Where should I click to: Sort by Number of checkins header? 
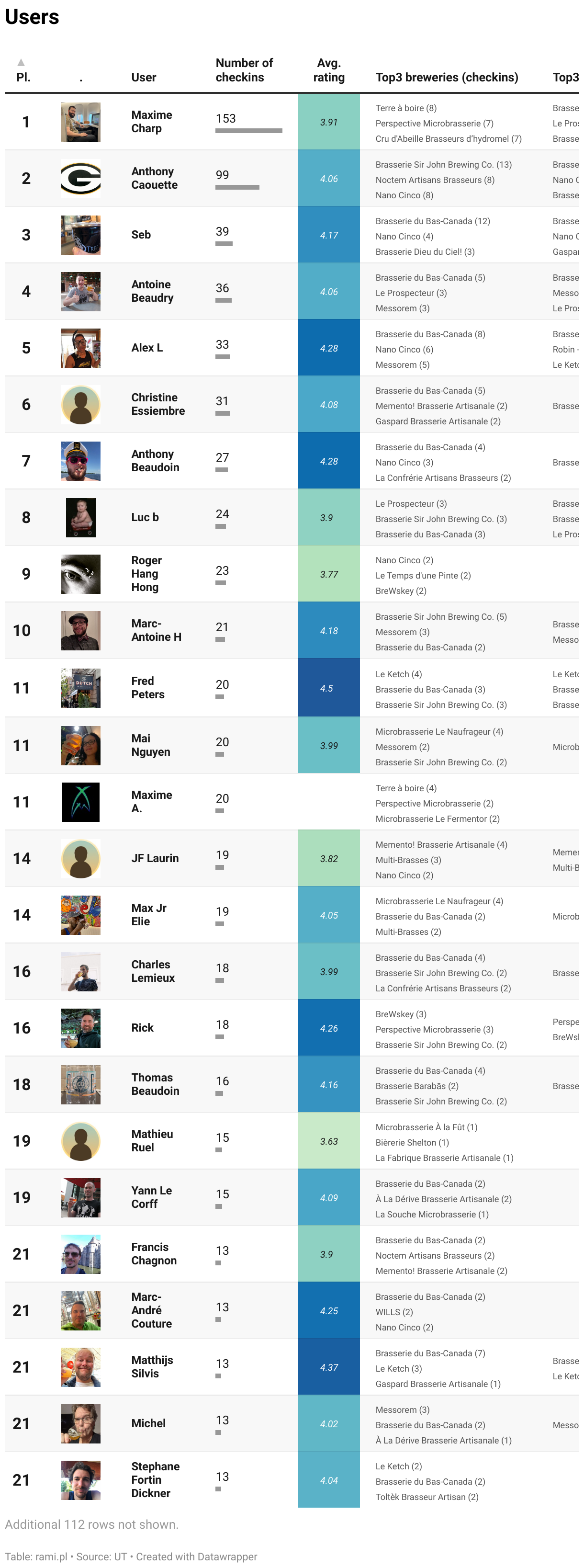click(244, 70)
